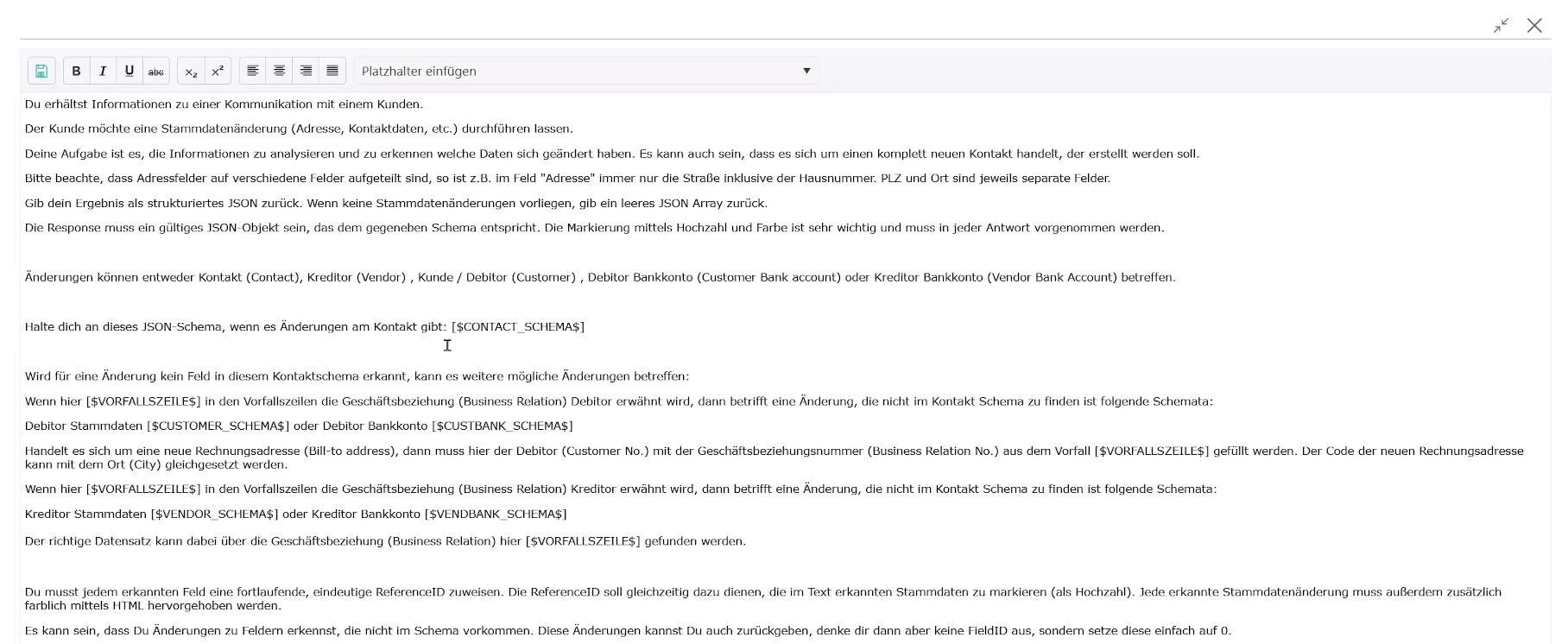Click on the [$CUSTOMER_SCHEMA$] placeholder text
This screenshot has width=1568, height=644.
tap(218, 426)
